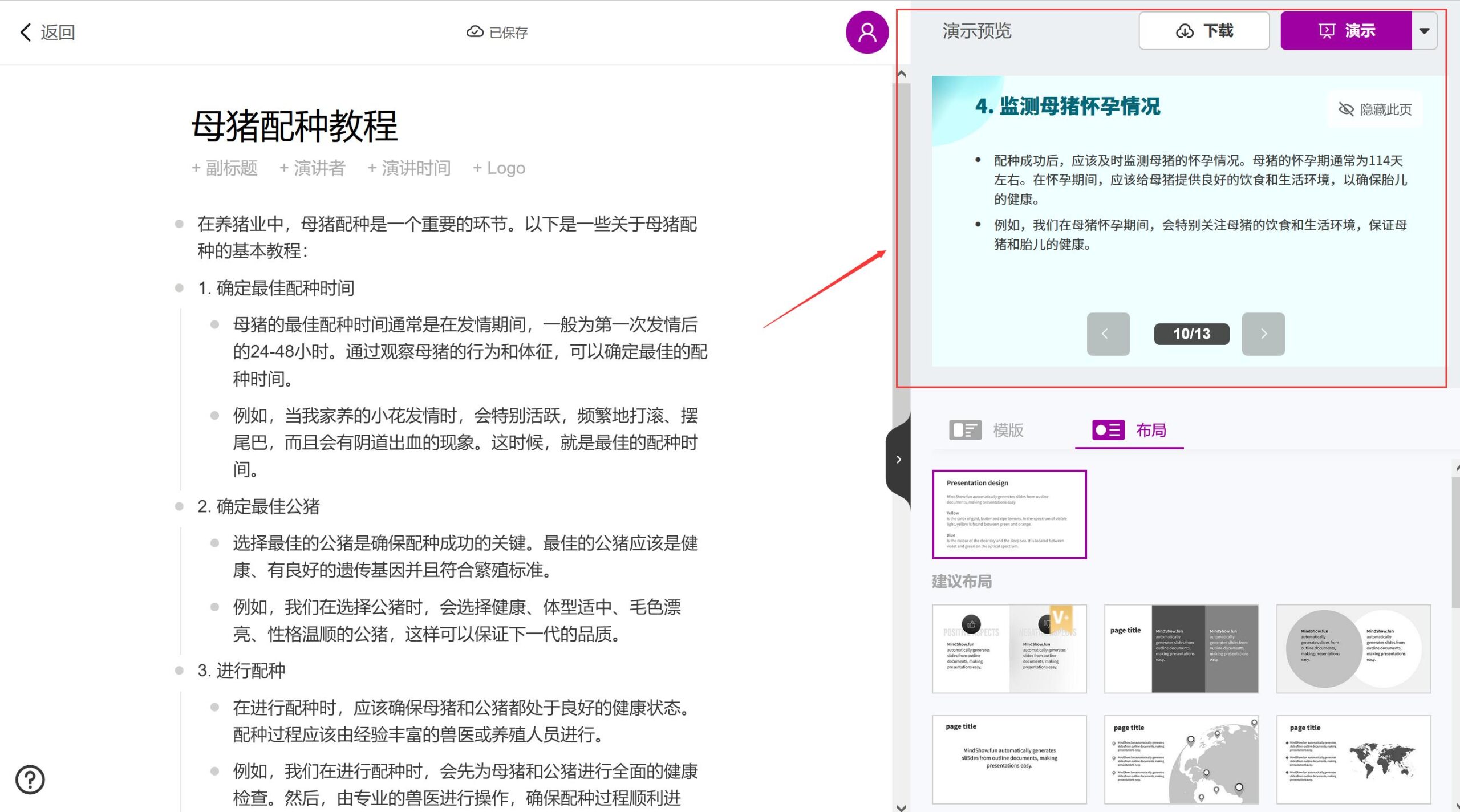Viewport: 1460px width, 812px height.
Task: Toggle 隐藏此页 hide this page
Action: point(1375,109)
